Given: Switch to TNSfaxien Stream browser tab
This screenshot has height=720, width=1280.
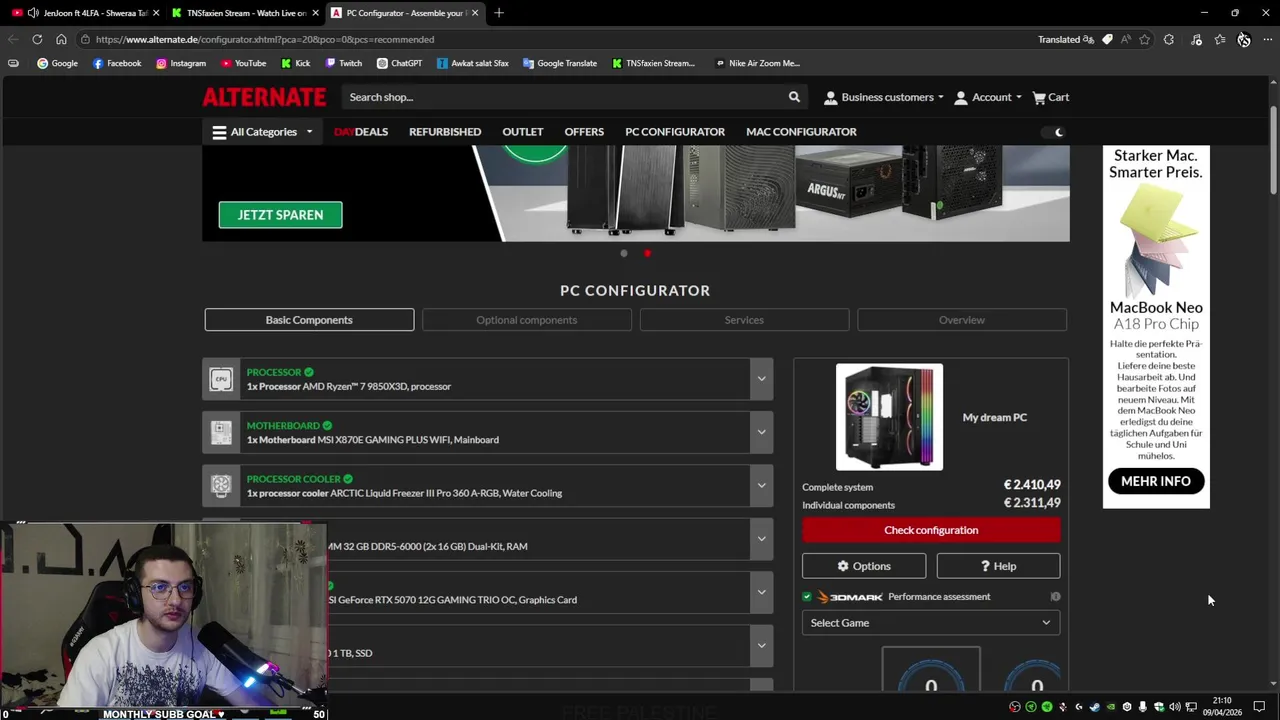Looking at the screenshot, I should pos(246,13).
